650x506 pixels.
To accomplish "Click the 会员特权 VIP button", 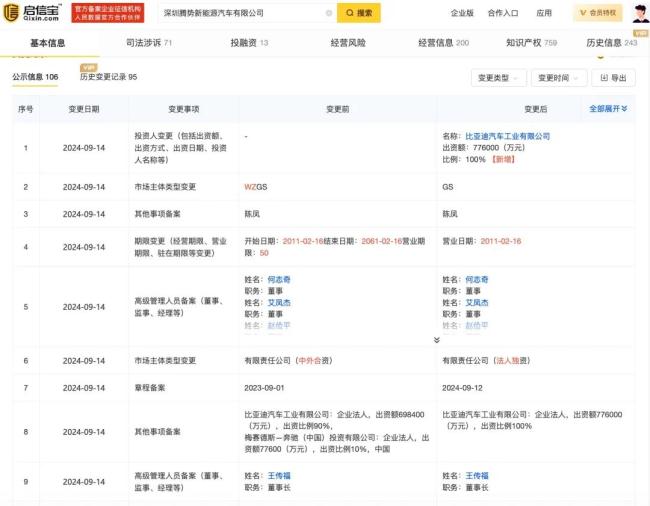I will click(598, 13).
